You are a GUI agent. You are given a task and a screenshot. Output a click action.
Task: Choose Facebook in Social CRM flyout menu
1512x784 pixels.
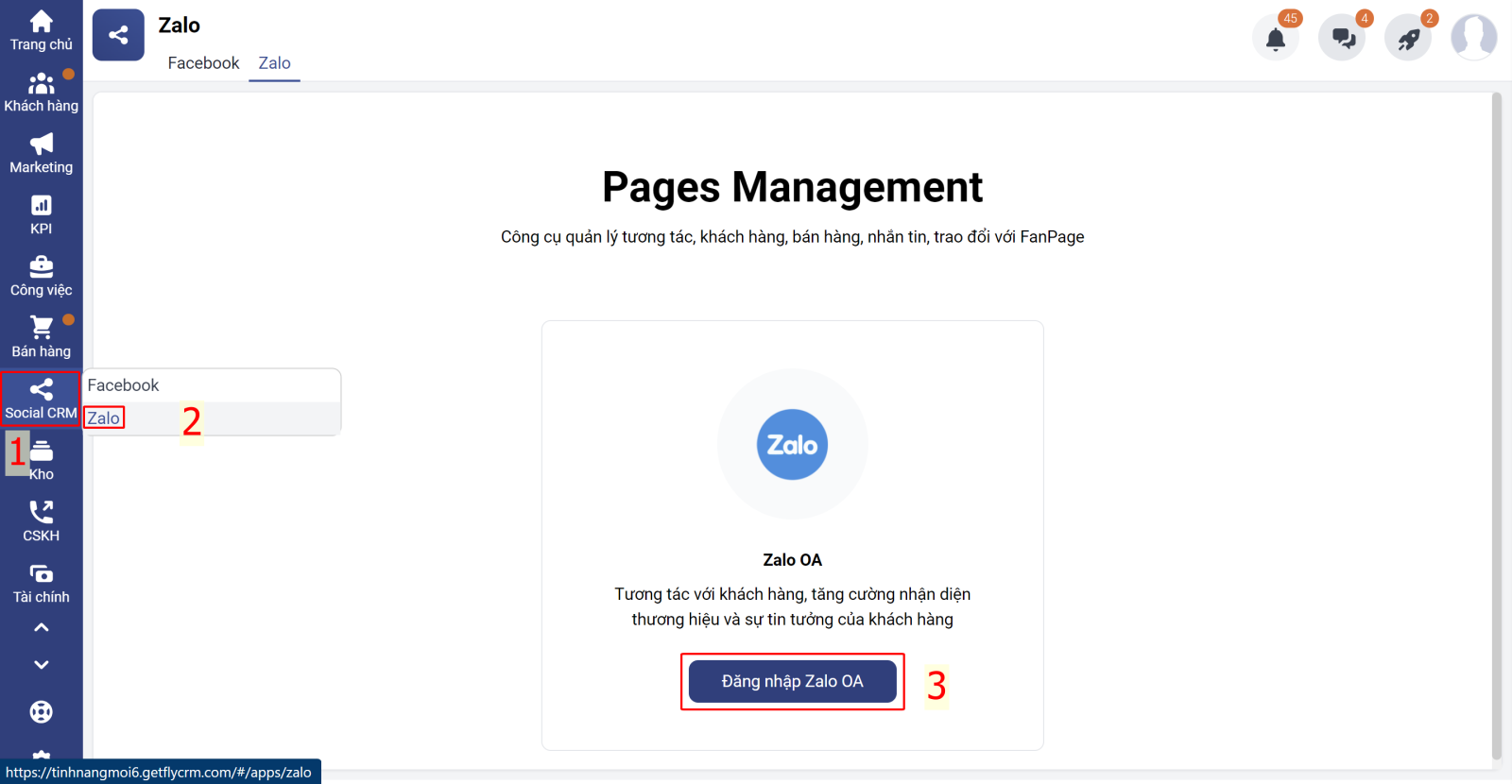212,385
